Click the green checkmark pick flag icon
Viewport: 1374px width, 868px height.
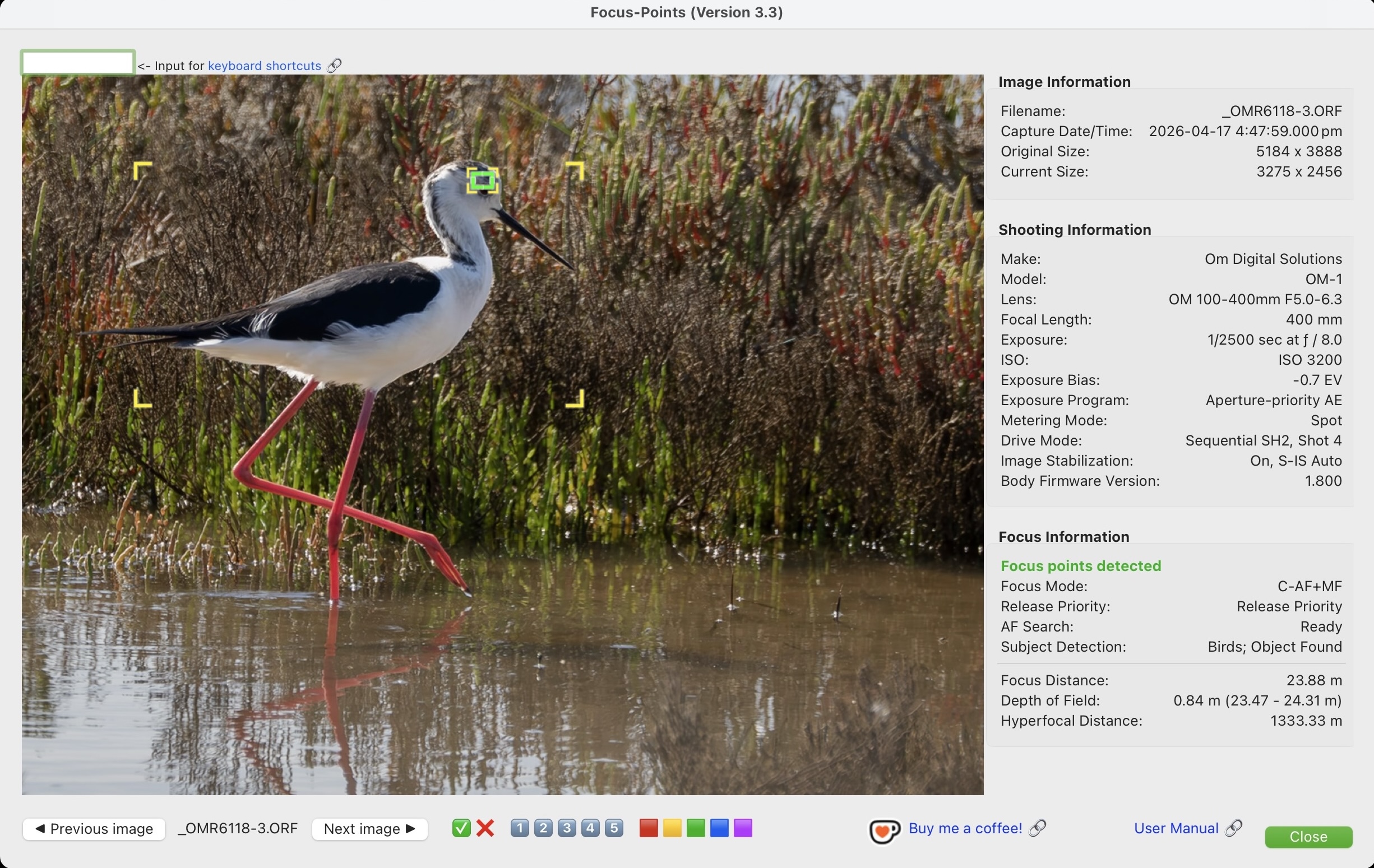click(461, 828)
